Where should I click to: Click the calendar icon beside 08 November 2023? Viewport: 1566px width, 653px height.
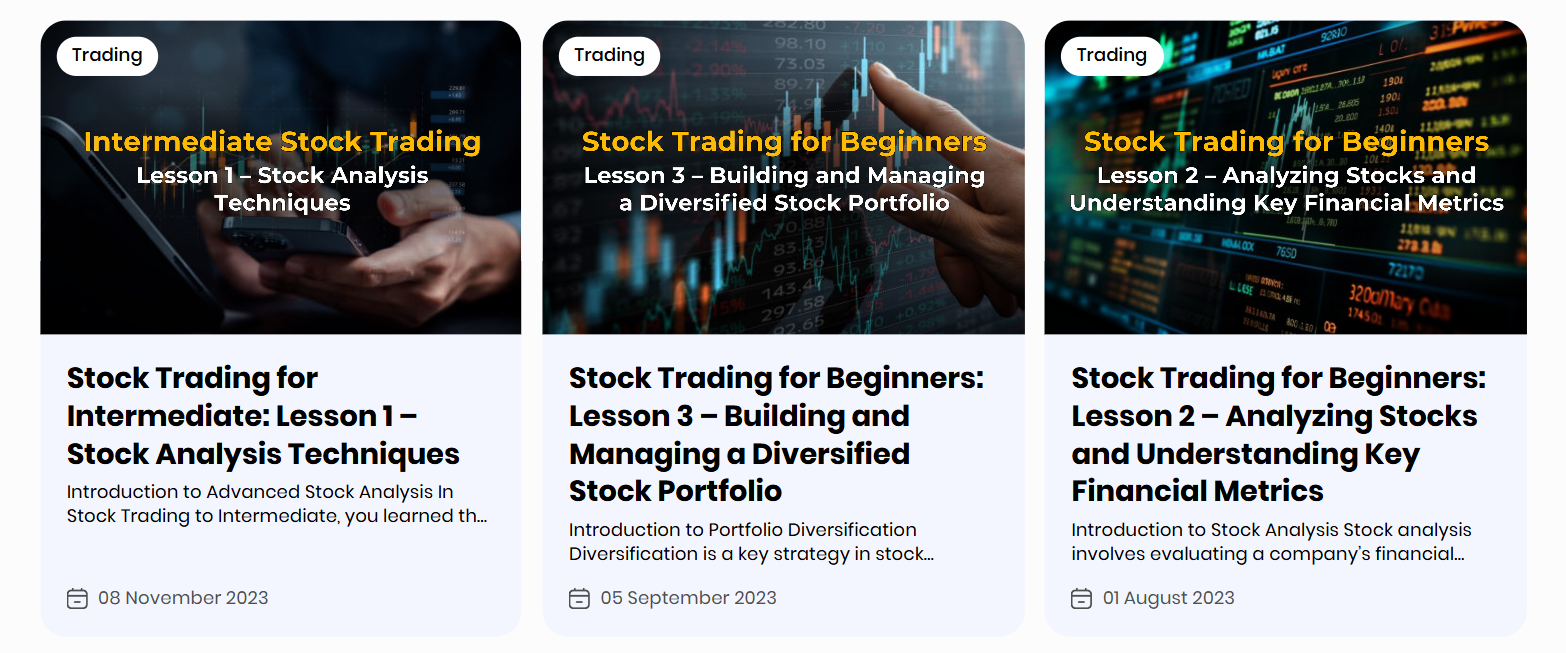click(77, 598)
